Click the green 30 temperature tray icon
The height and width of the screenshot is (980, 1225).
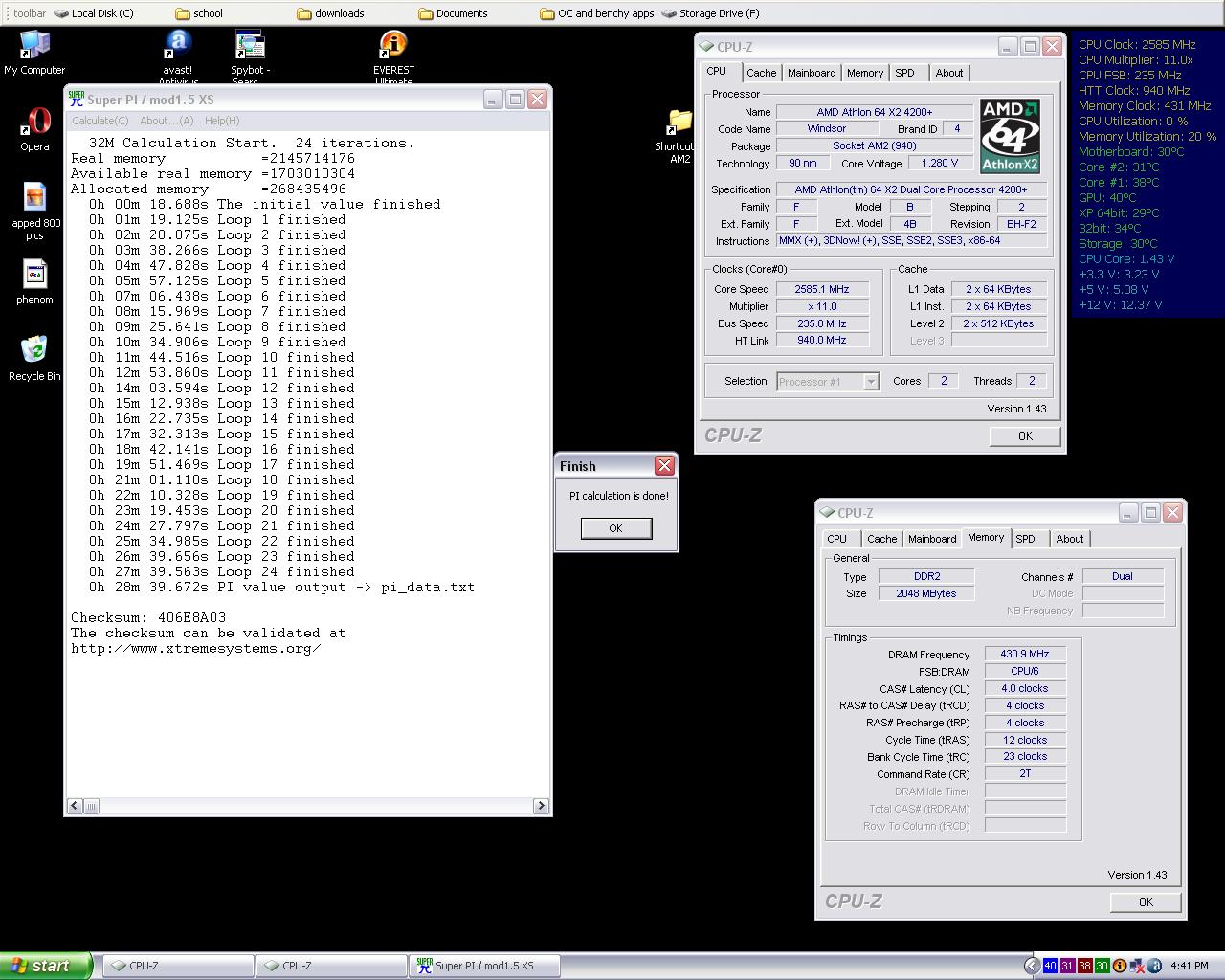pos(1102,966)
